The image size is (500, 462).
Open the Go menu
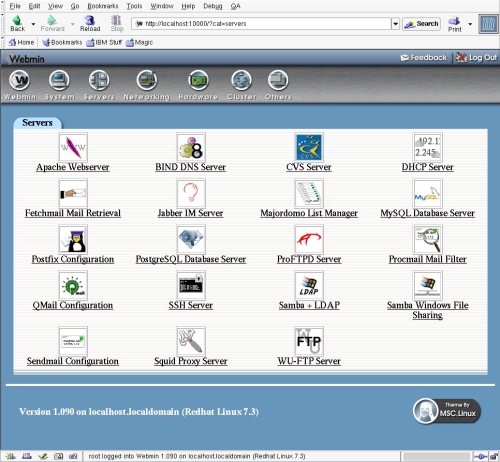pyautogui.click(x=75, y=6)
